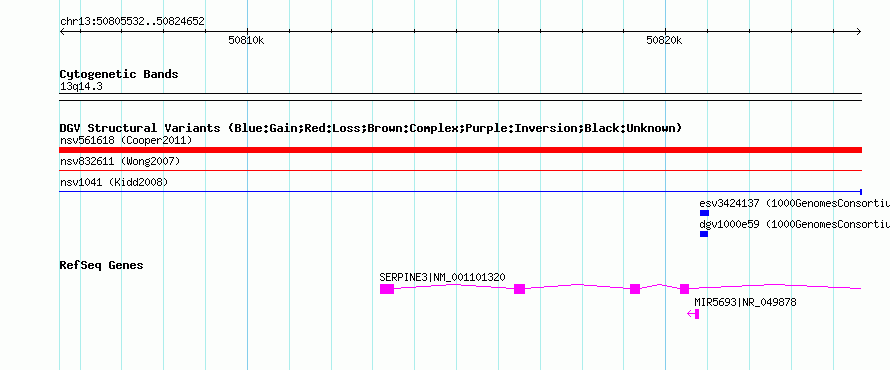
Task: Click the chr13:50805532..50824652 coordinates text
Action: pos(132,22)
